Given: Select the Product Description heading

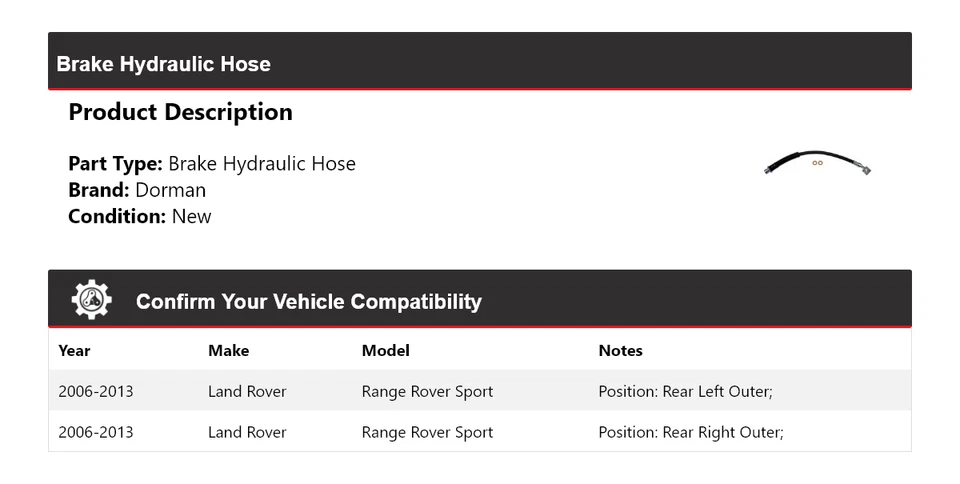Looking at the screenshot, I should [180, 112].
